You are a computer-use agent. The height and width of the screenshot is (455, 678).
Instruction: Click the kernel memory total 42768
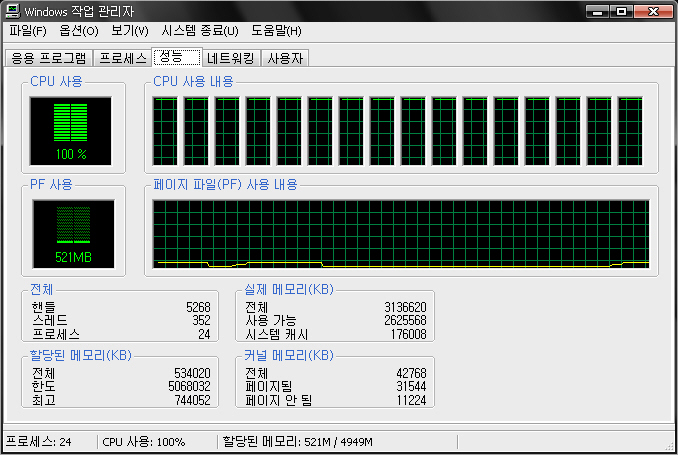[412, 373]
